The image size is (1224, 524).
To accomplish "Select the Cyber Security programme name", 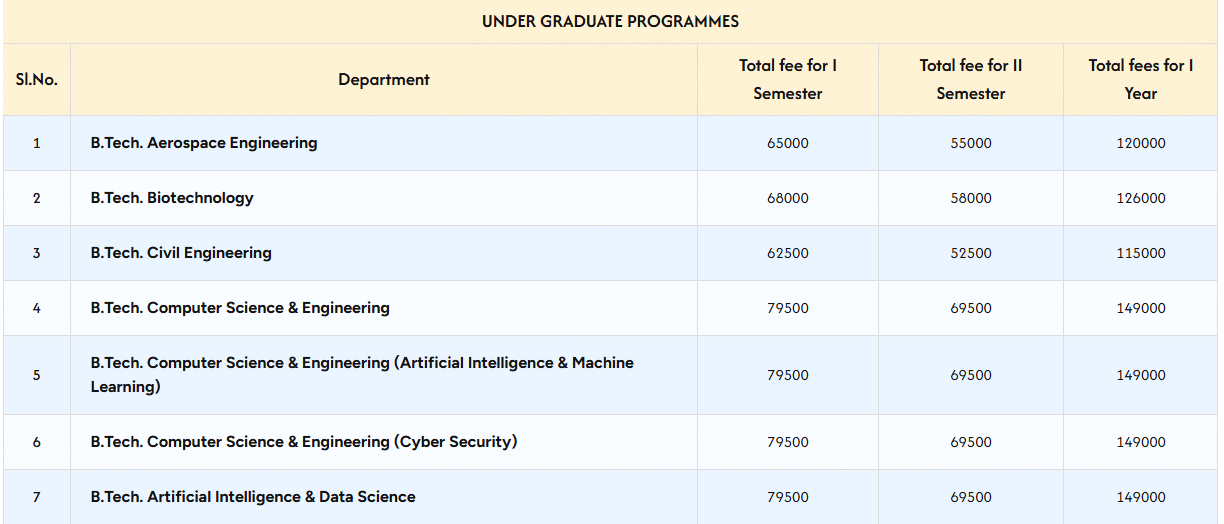I will click(304, 442).
